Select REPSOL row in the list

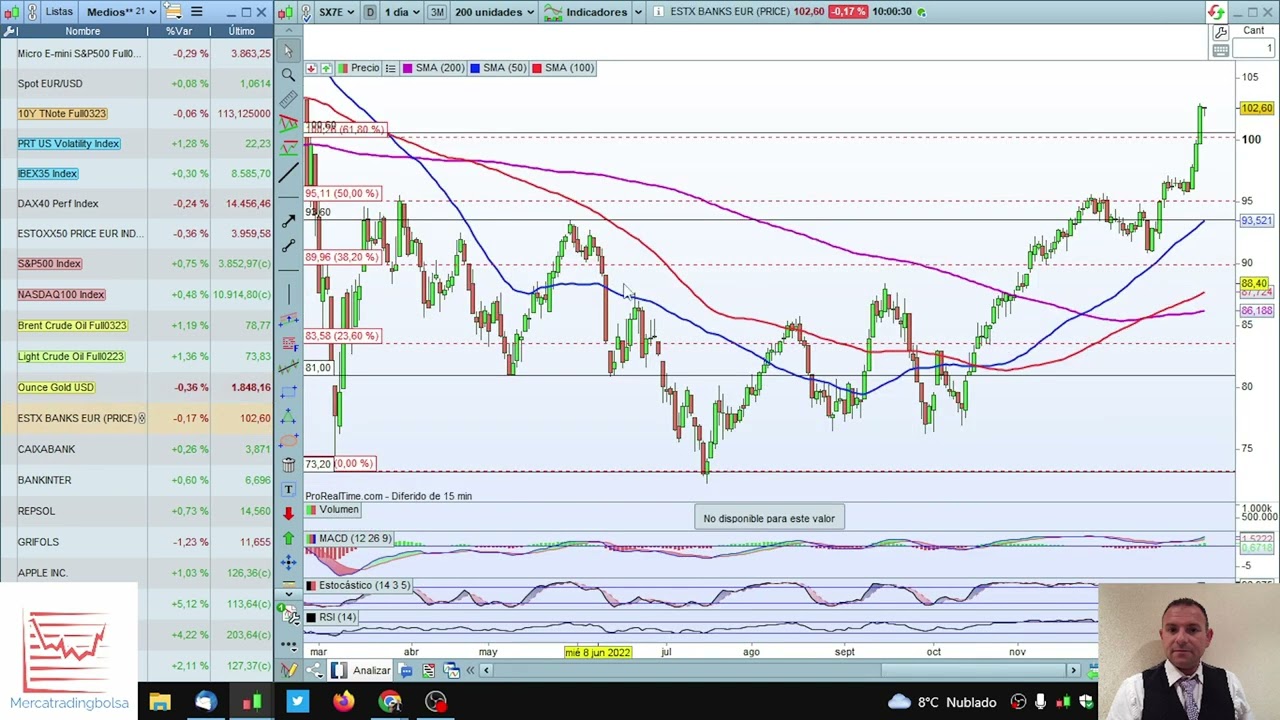click(136, 511)
